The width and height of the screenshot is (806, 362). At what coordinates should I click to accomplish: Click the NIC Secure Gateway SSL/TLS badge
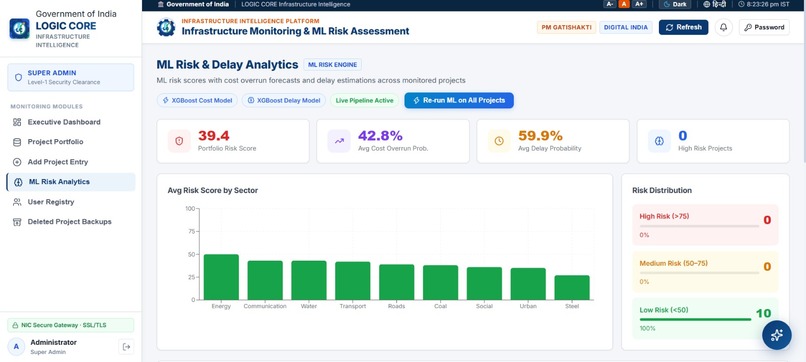[70, 325]
